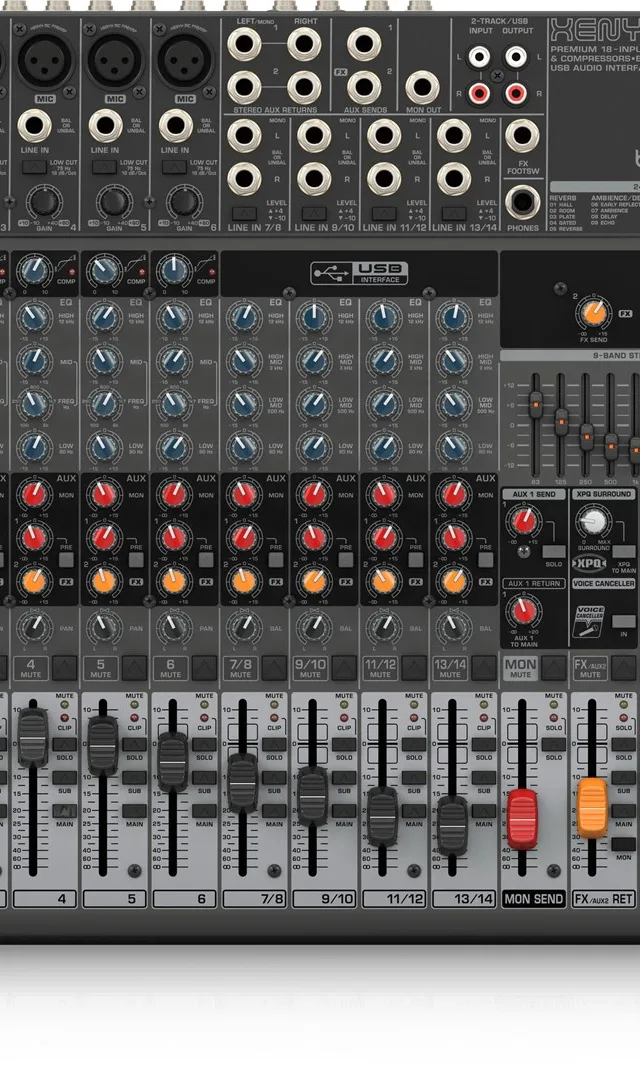Toggle the Voice Canceller IN button
Viewport: 640px width, 1080px height.
click(x=623, y=621)
